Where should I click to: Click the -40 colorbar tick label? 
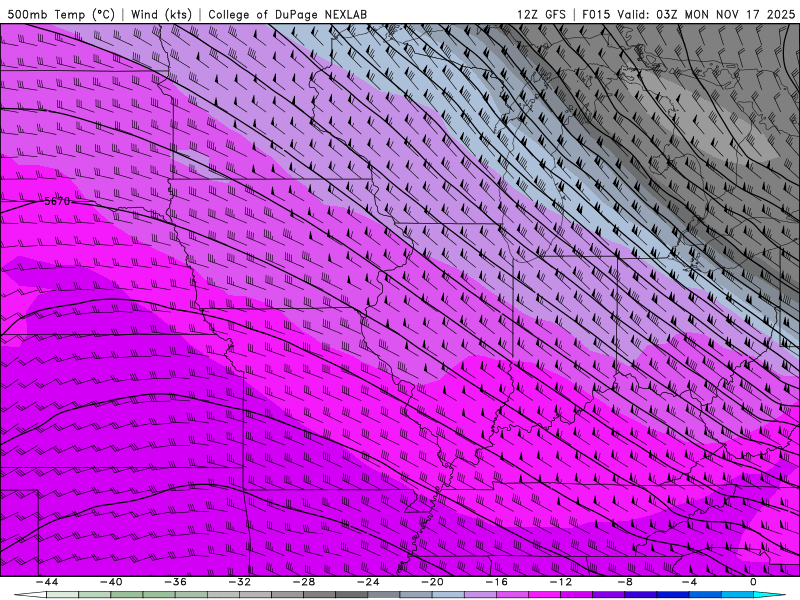pyautogui.click(x=111, y=582)
